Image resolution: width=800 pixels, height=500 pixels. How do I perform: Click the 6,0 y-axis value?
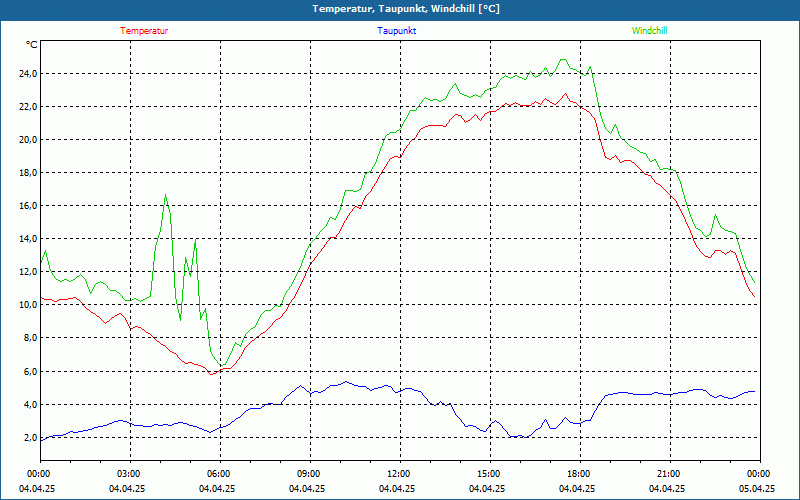point(31,371)
